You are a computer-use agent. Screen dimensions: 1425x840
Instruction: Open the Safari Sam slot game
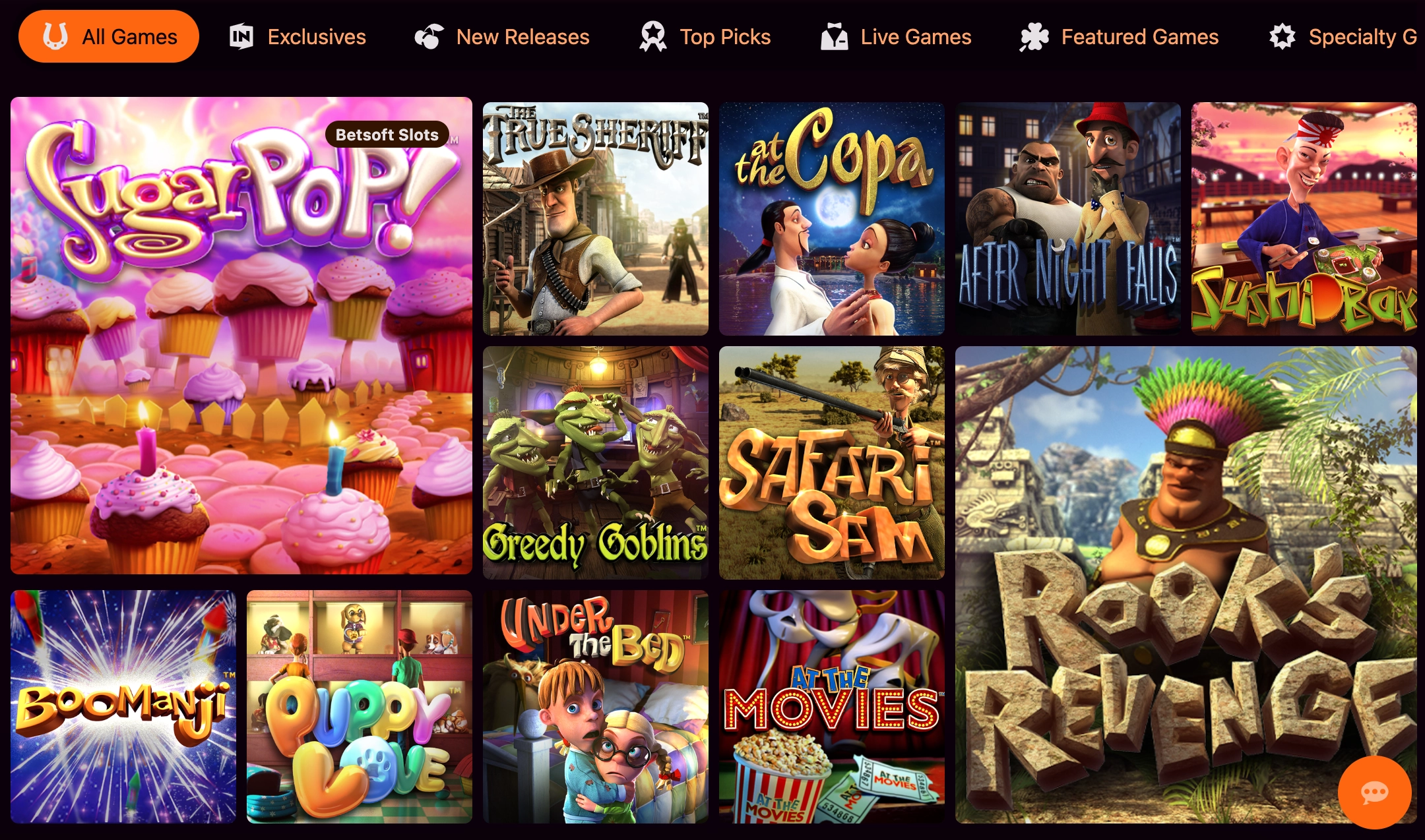pyautogui.click(x=832, y=463)
